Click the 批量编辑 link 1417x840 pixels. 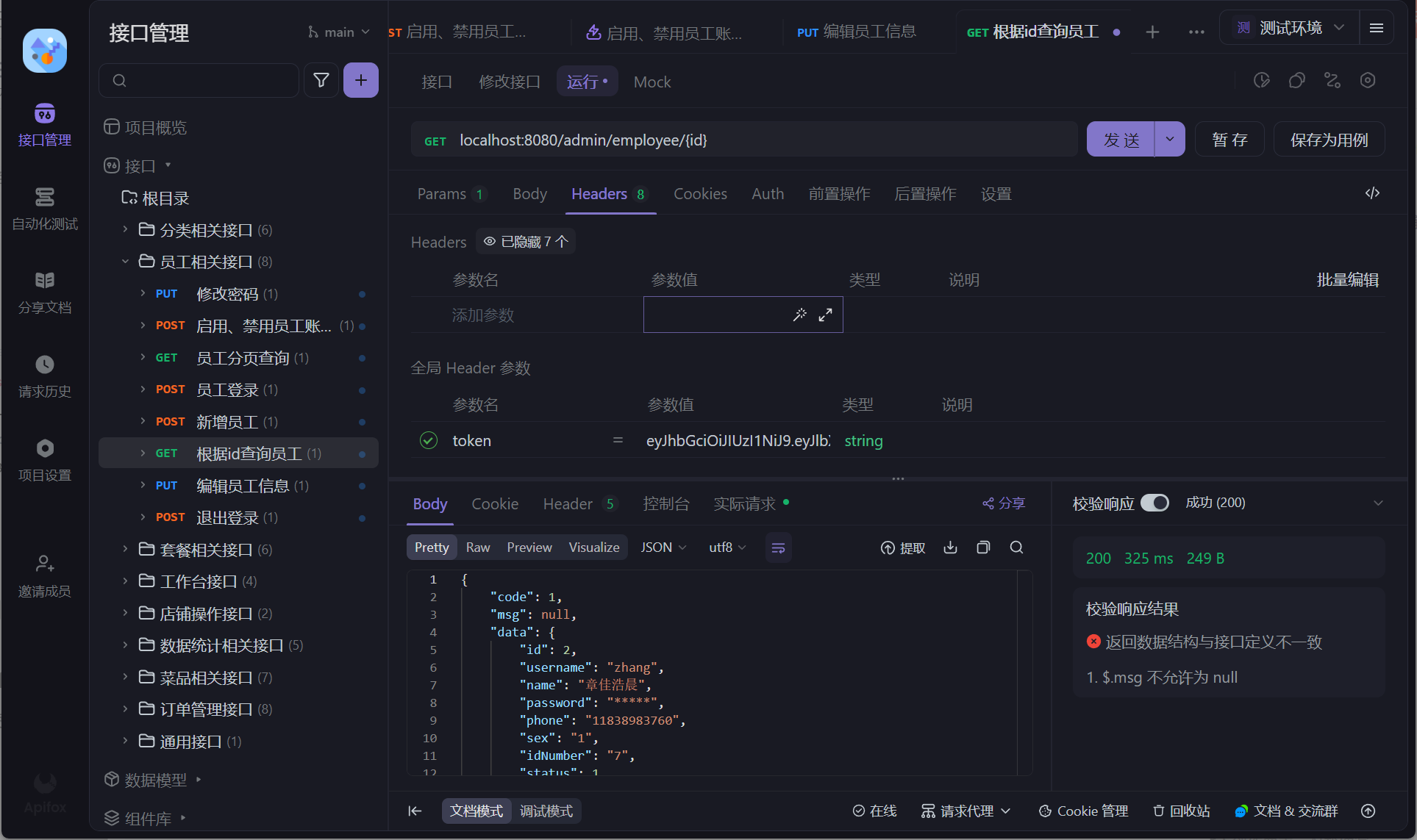pos(1347,280)
